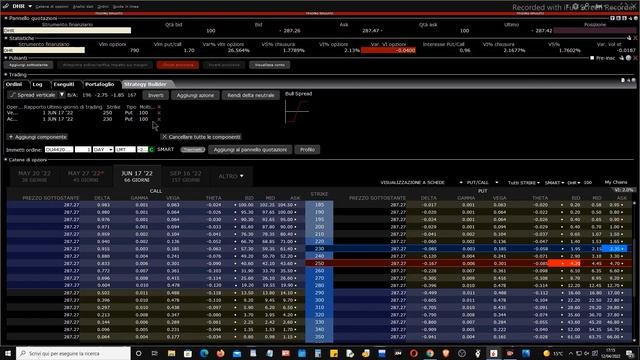
Task: Select the JUN 17 '22 expiry tab
Action: pyautogui.click(x=137, y=176)
